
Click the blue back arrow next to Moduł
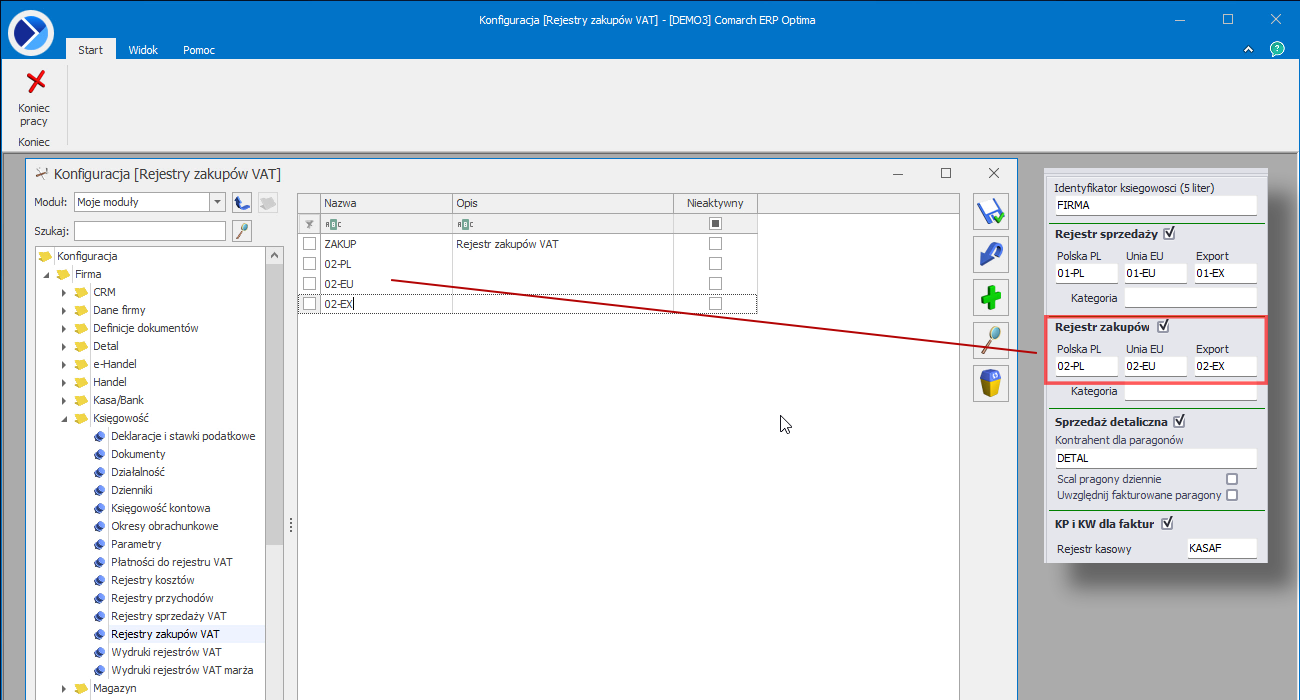pyautogui.click(x=241, y=203)
